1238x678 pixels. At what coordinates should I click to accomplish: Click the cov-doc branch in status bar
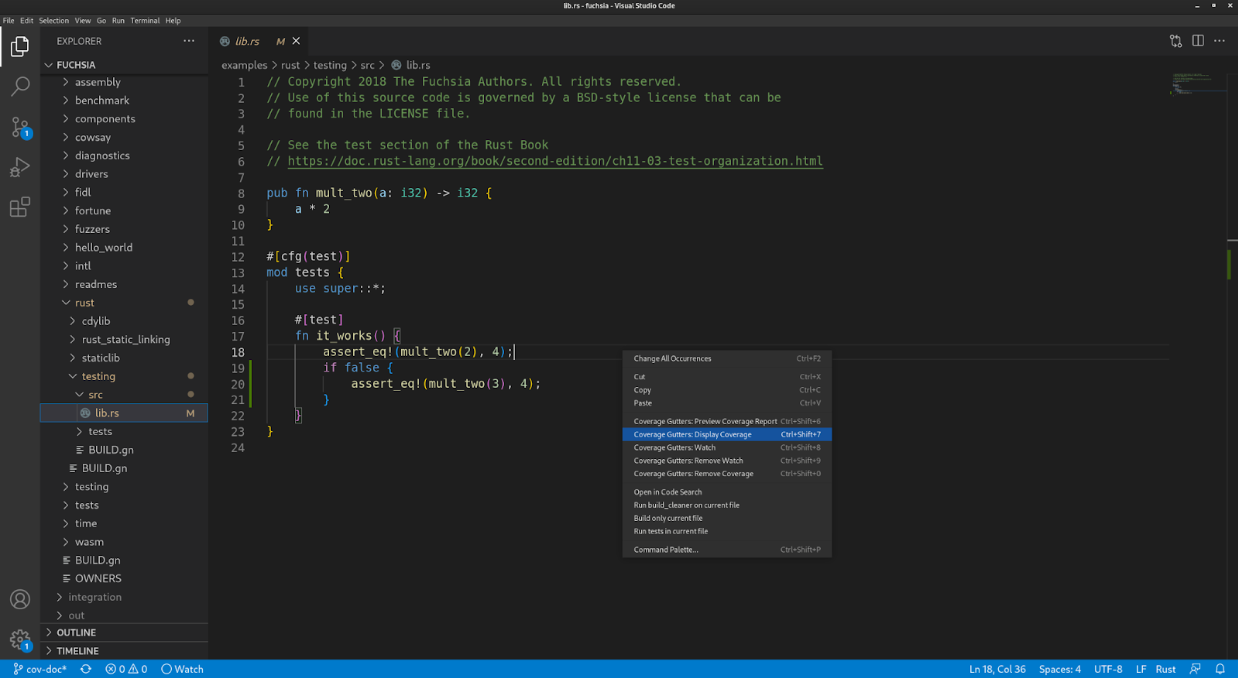pos(41,669)
